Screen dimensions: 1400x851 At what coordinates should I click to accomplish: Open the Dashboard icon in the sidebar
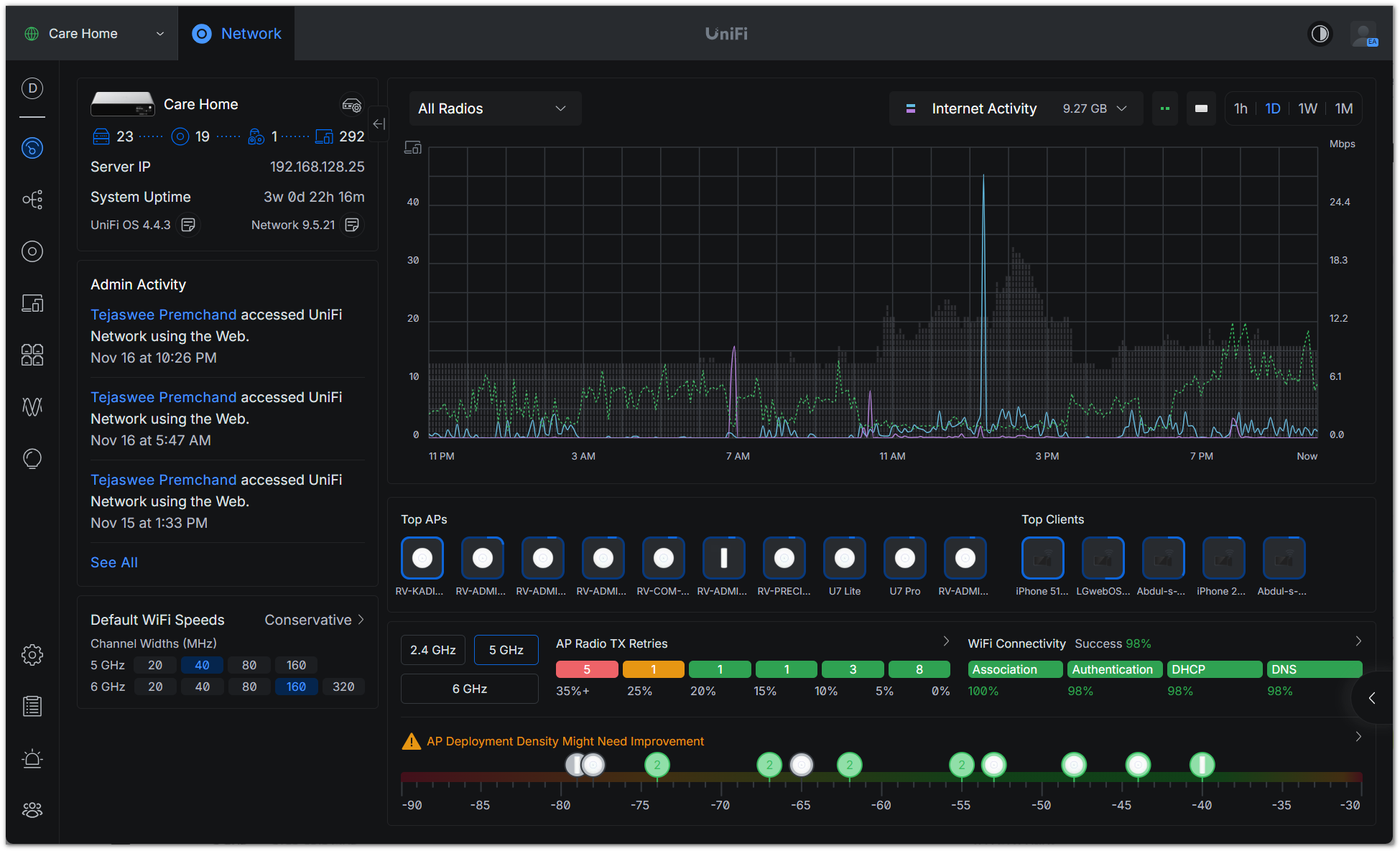point(32,148)
